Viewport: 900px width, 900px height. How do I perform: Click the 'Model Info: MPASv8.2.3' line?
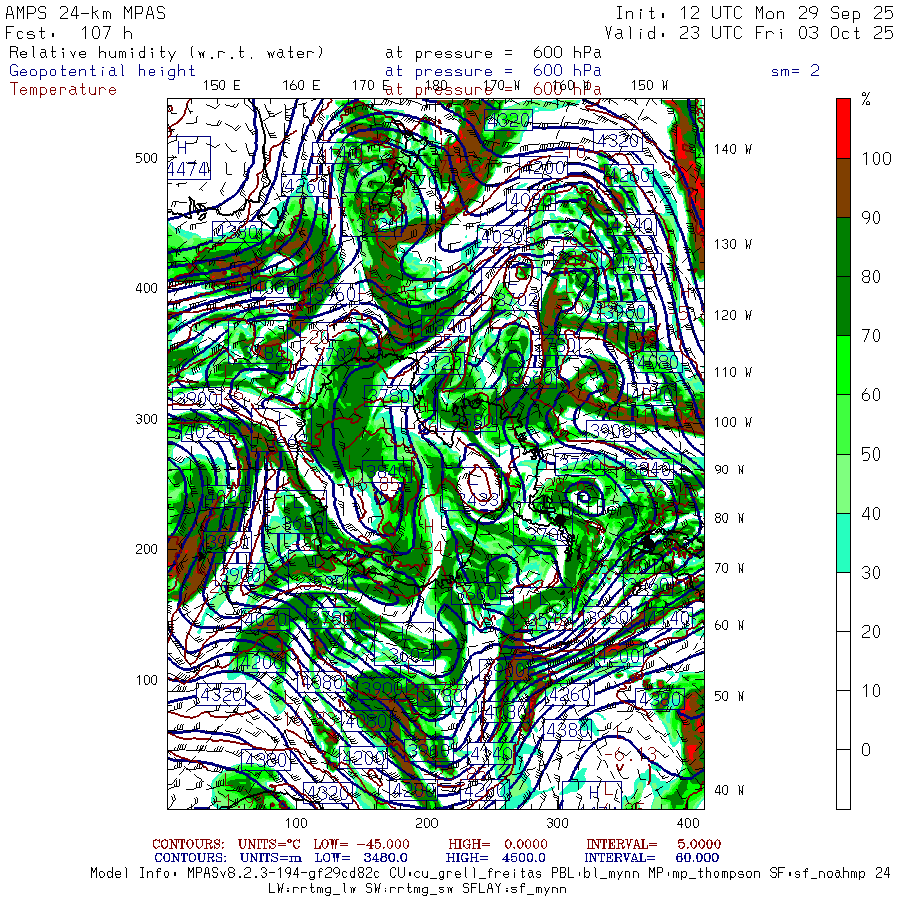pos(490,874)
